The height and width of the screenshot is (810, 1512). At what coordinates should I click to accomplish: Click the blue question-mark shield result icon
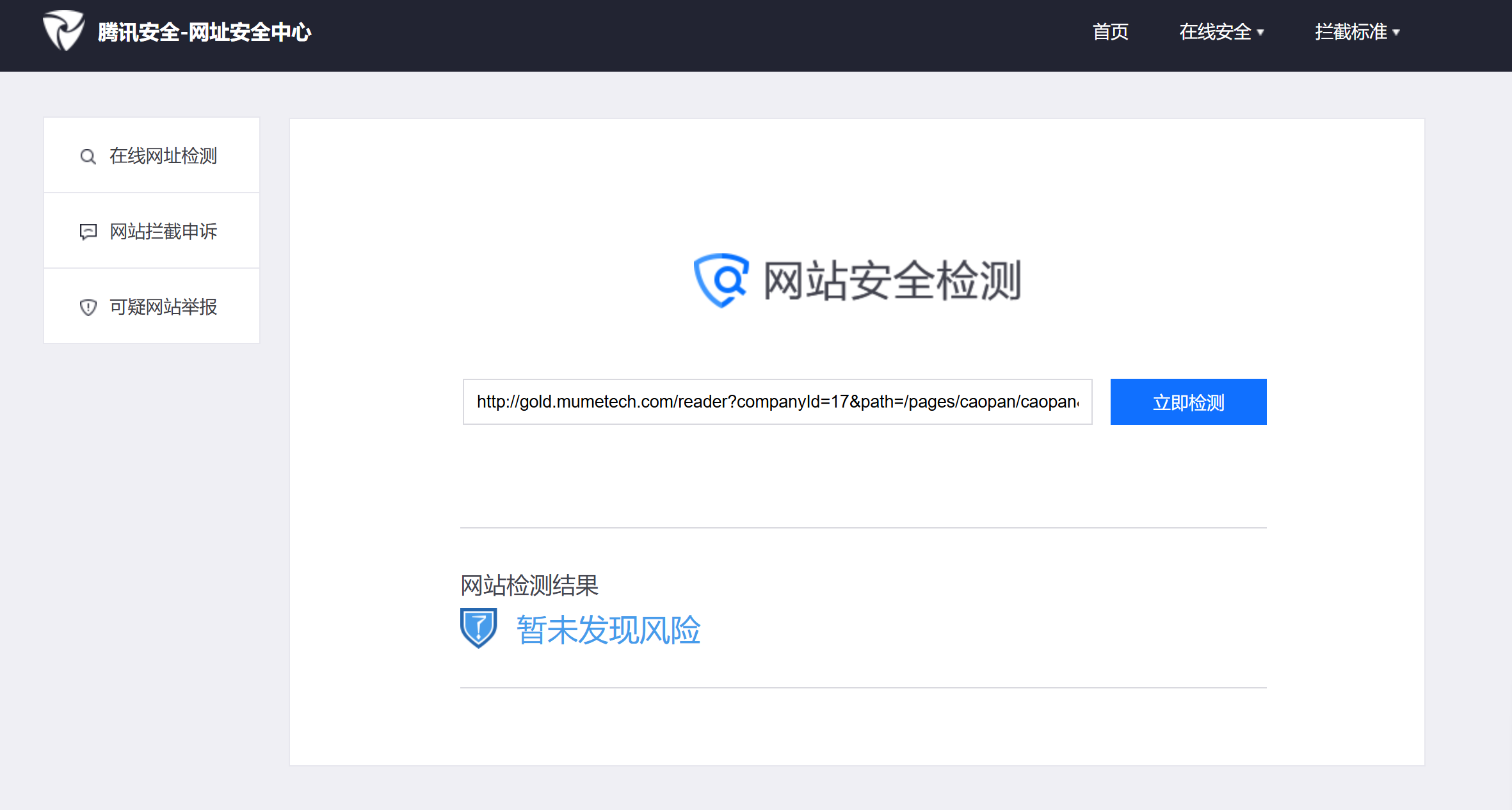478,628
